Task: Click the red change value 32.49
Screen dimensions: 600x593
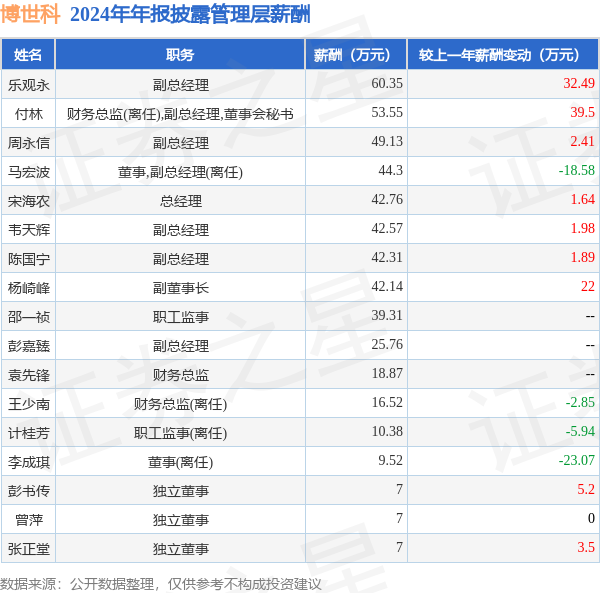Action: 579,83
